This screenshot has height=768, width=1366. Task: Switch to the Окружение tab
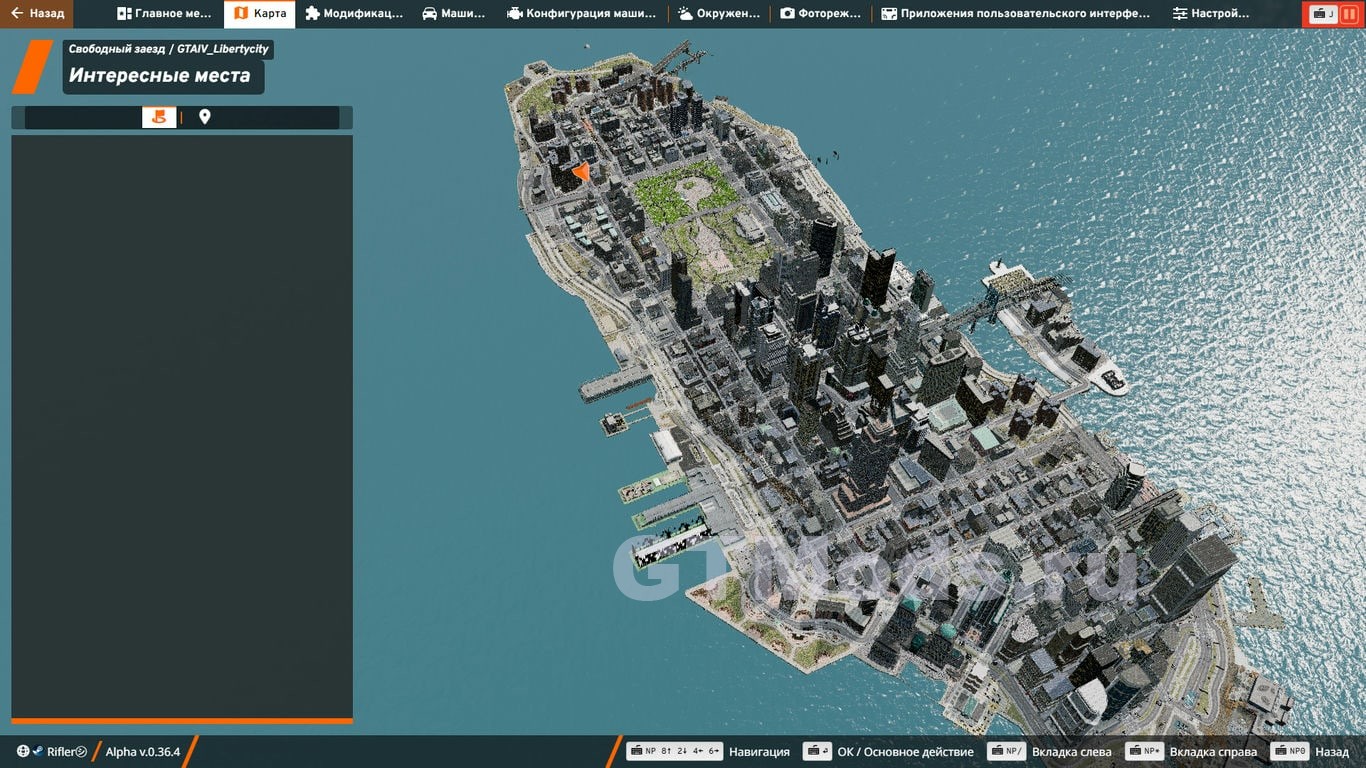pyautogui.click(x=719, y=14)
